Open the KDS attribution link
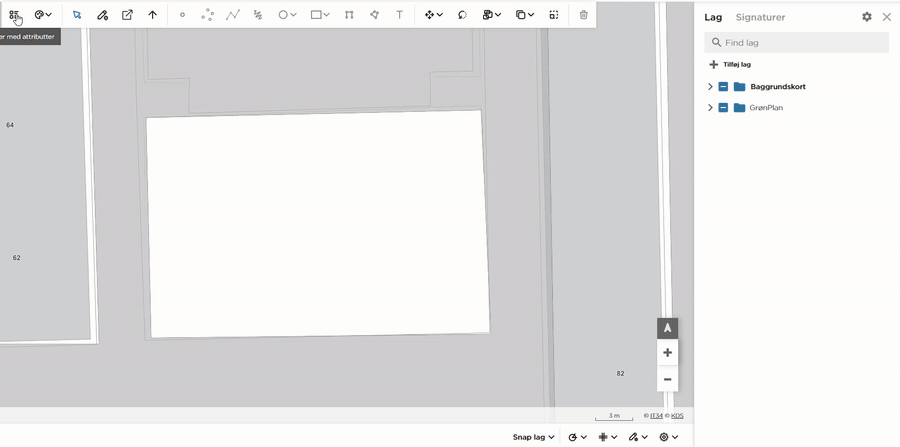Screen dimensions: 900x447 pyautogui.click(x=677, y=415)
